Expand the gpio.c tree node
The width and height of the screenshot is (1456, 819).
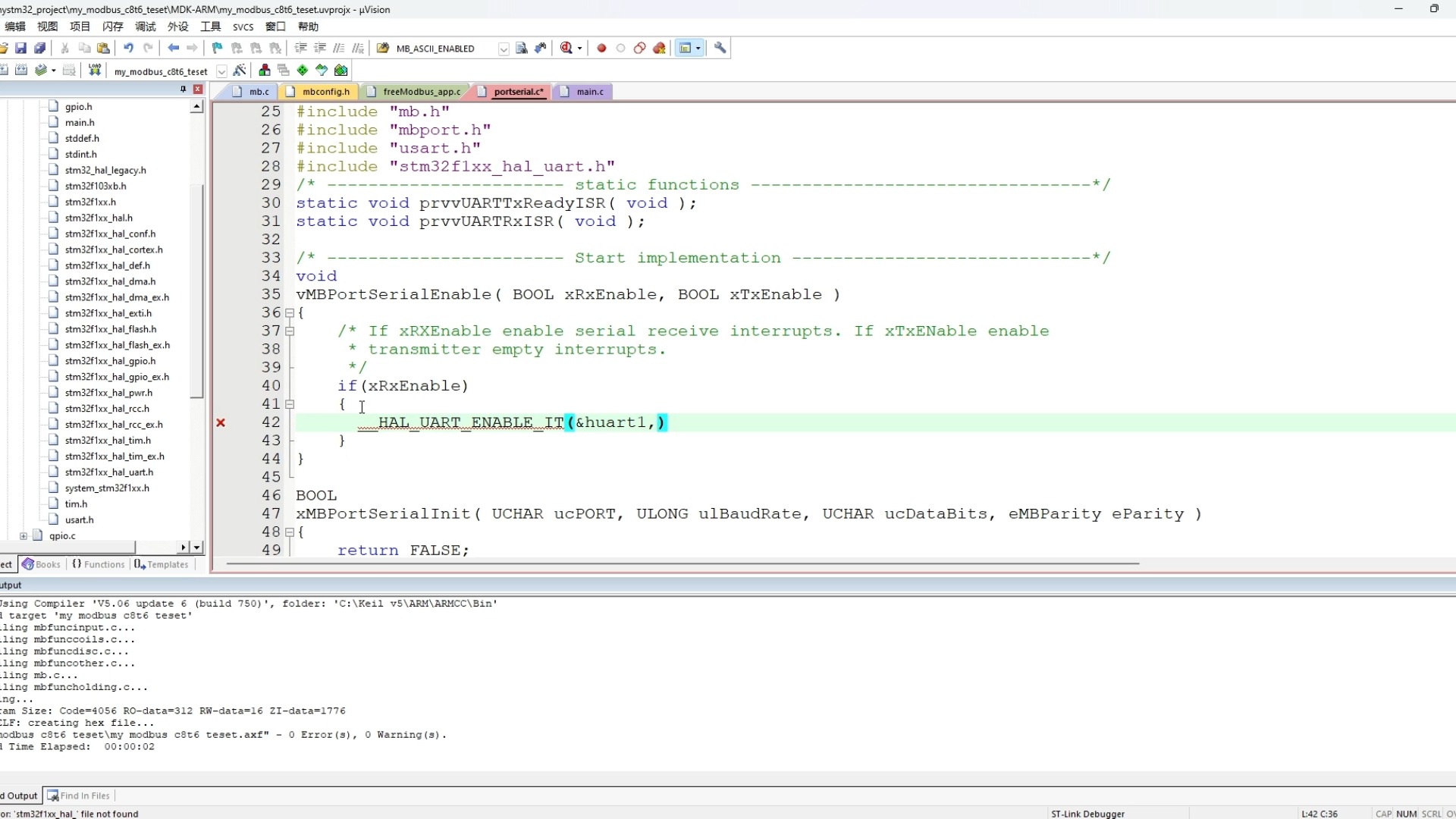pos(24,536)
